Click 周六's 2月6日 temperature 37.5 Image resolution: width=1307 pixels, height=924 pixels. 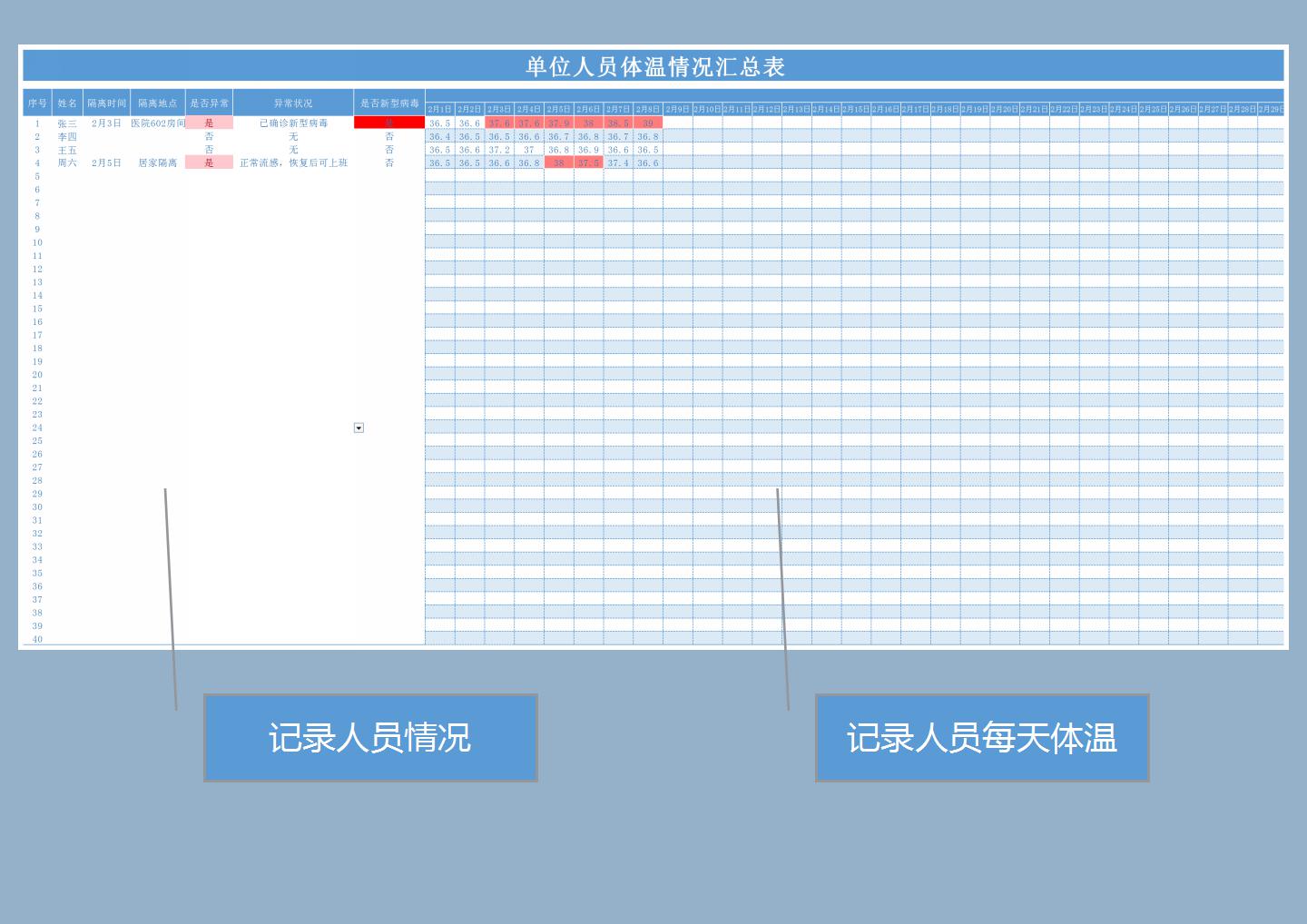point(588,162)
